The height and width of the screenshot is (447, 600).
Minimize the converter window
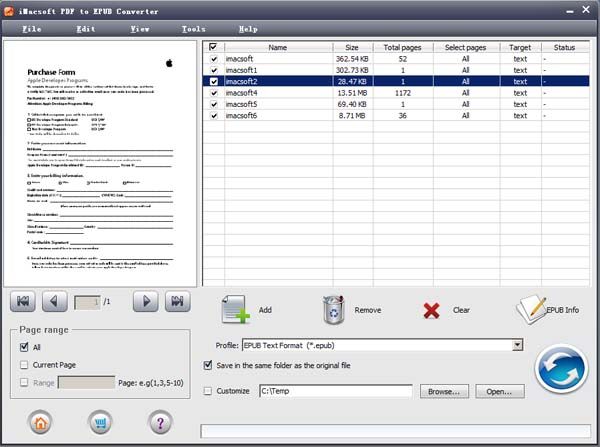tap(570, 11)
